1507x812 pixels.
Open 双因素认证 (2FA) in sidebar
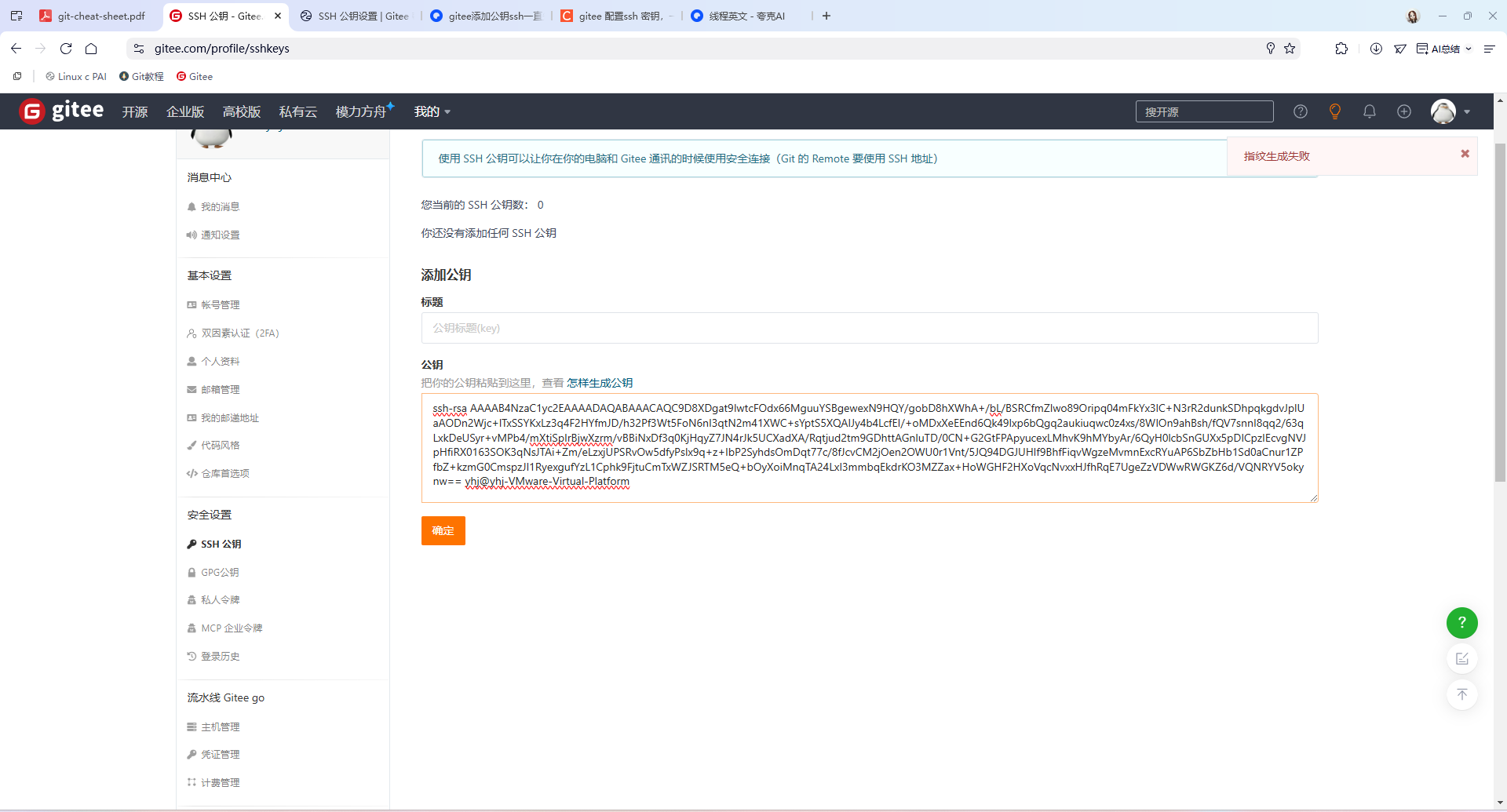pos(233,333)
